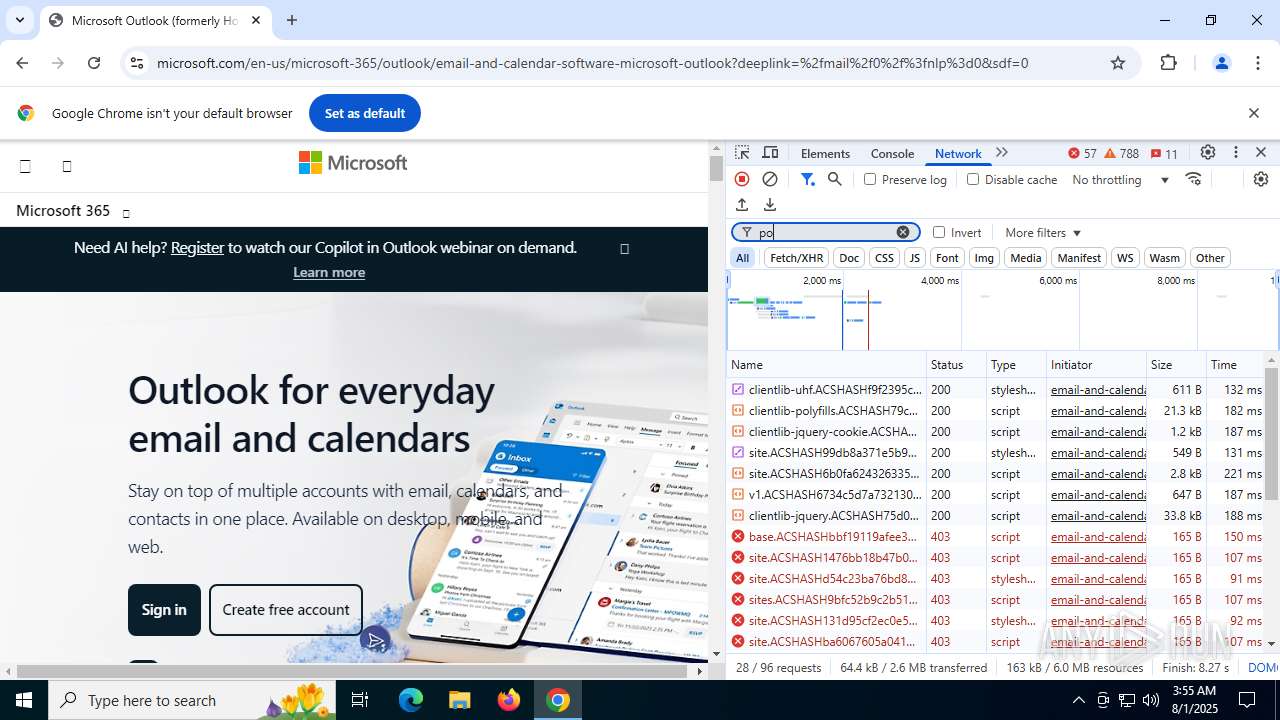Open Firefox from the taskbar

point(509,700)
